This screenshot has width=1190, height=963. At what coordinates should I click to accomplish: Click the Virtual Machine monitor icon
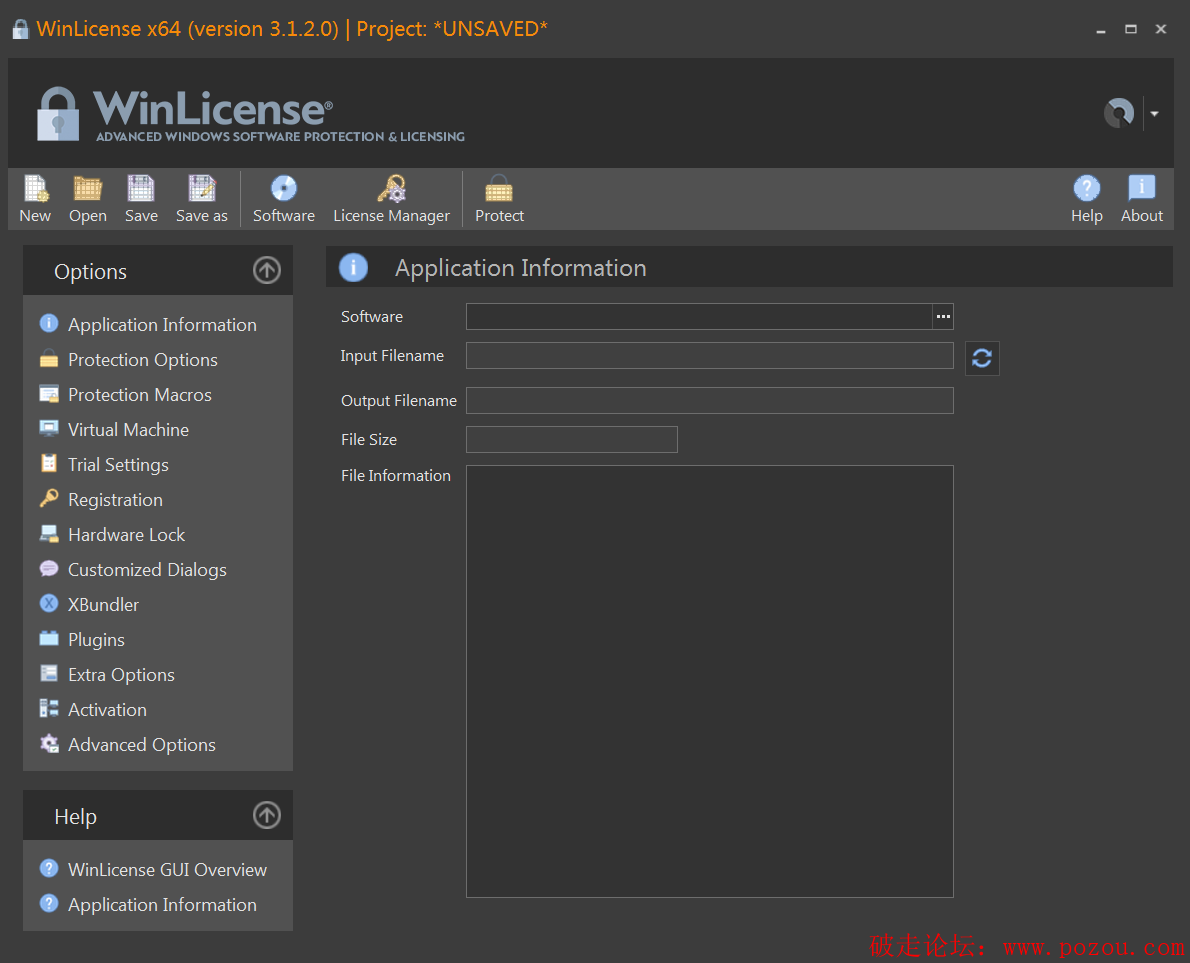tap(49, 429)
